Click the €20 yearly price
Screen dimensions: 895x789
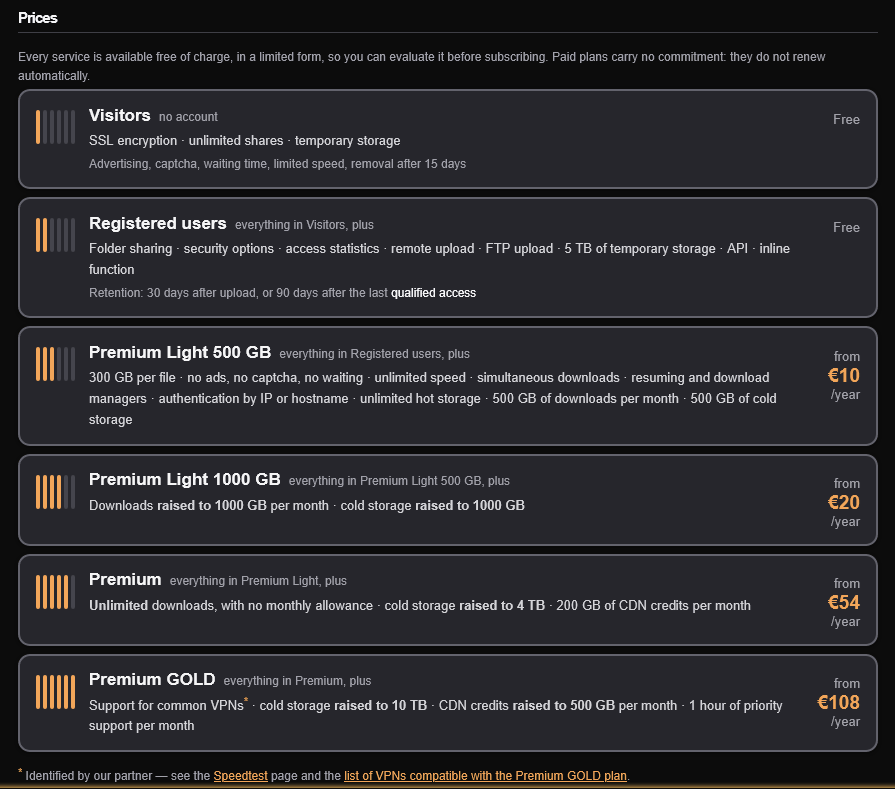[x=844, y=502]
